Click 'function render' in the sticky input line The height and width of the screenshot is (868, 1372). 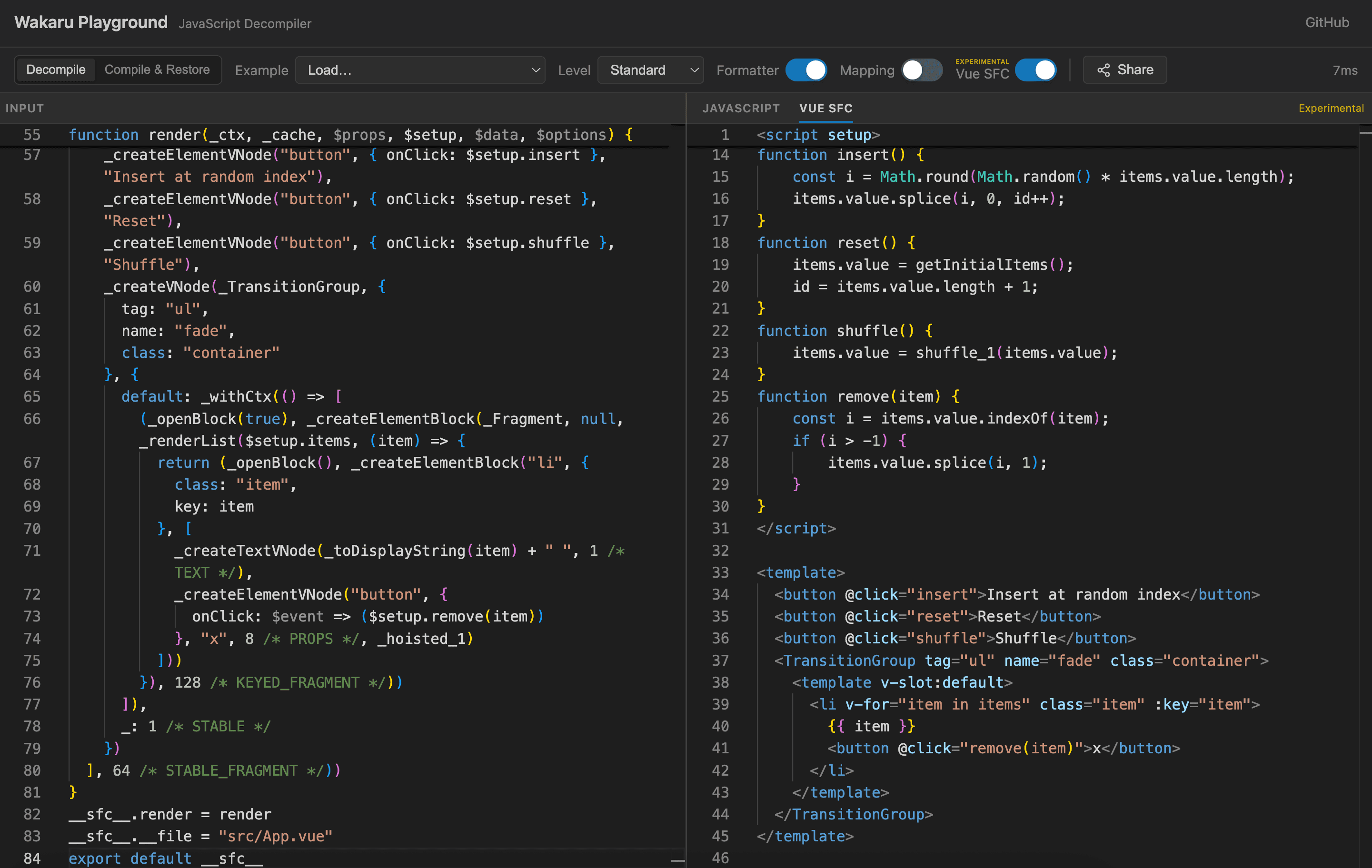[x=134, y=134]
